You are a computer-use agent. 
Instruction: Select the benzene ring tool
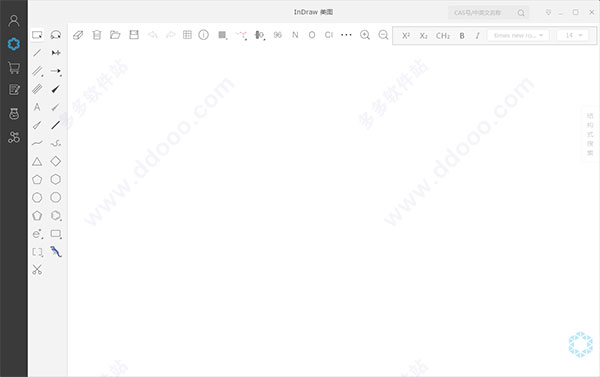tap(56, 215)
